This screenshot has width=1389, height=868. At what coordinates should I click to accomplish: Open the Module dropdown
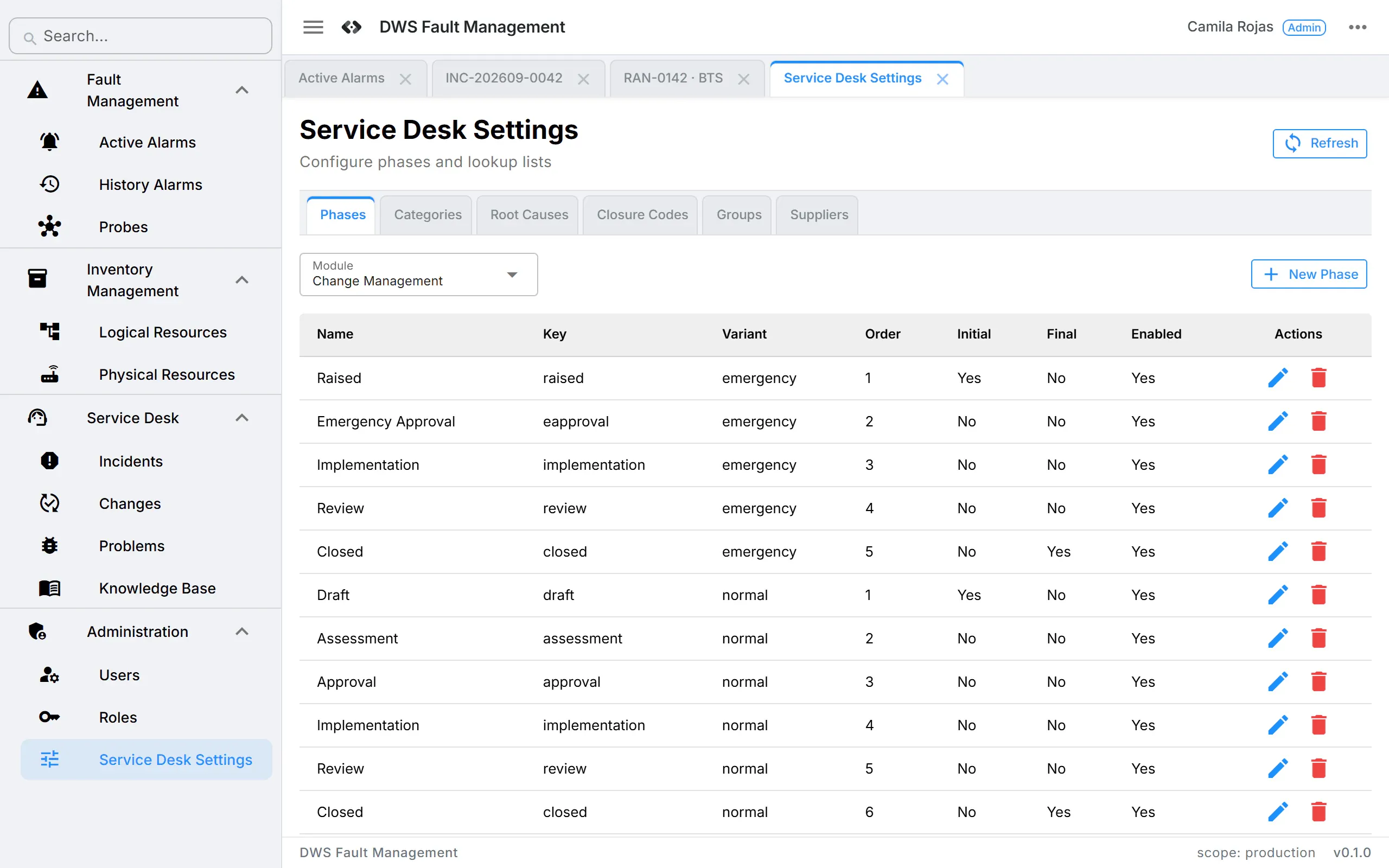(x=418, y=275)
